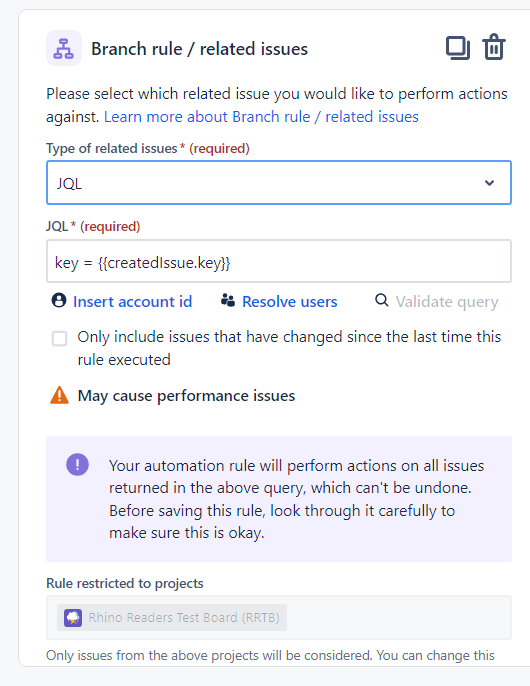The image size is (530, 686).
Task: Click the users icon next to Resolve users
Action: tap(228, 301)
